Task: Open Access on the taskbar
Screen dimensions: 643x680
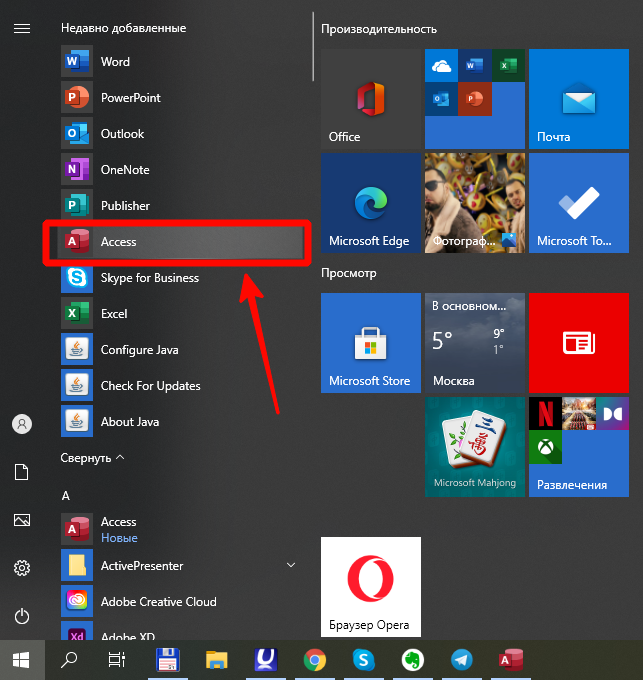Action: (511, 660)
